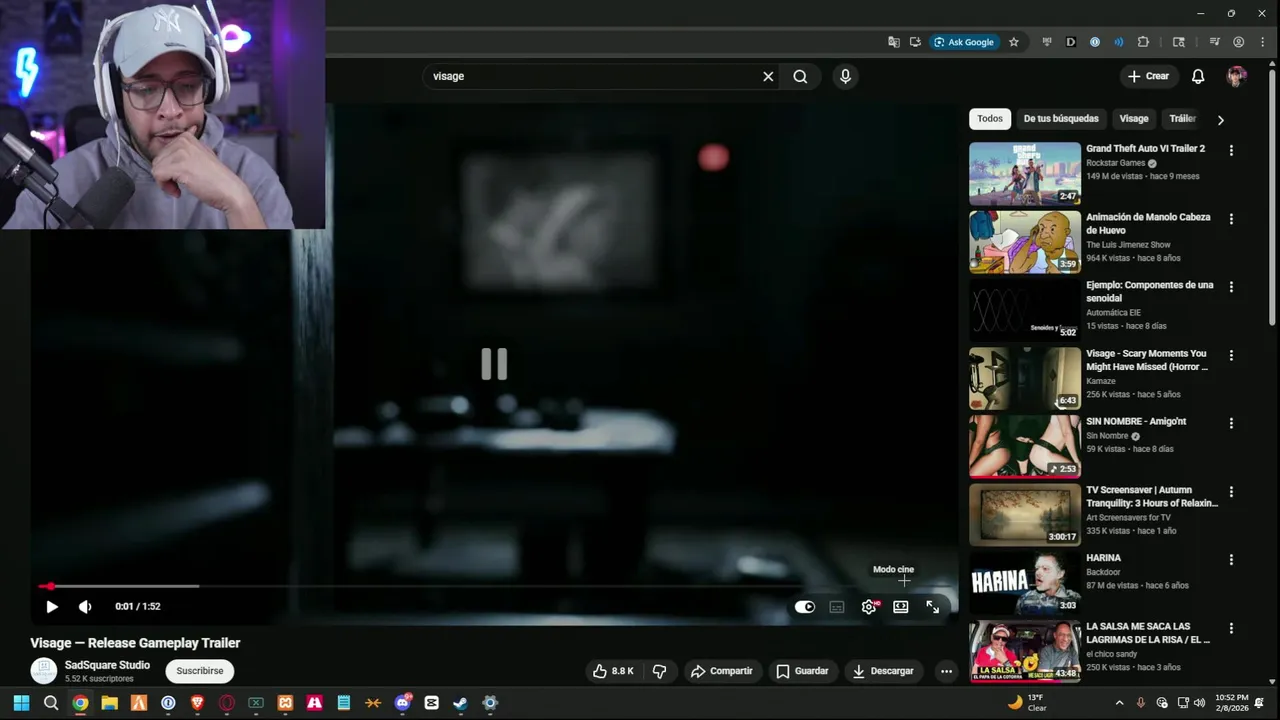1280x720 pixels.
Task: Seek along the video progress bar
Action: [495, 586]
